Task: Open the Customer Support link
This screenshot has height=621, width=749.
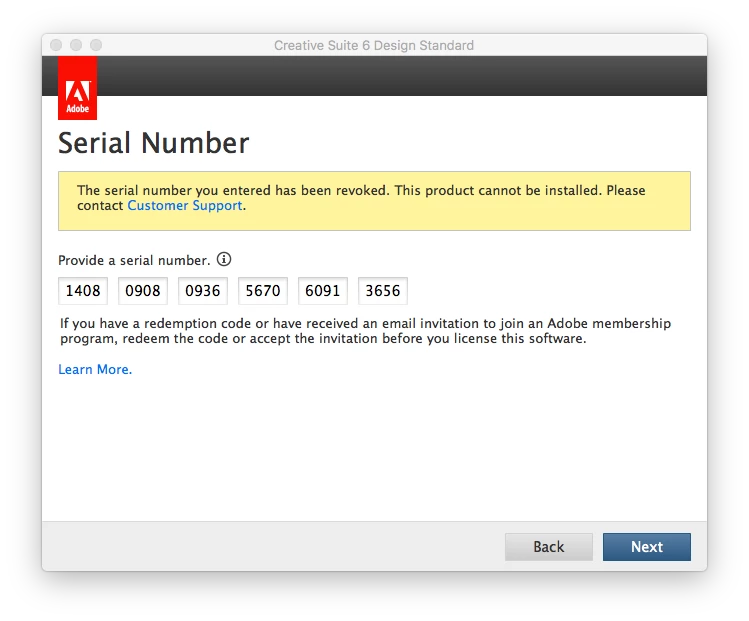Action: click(185, 205)
